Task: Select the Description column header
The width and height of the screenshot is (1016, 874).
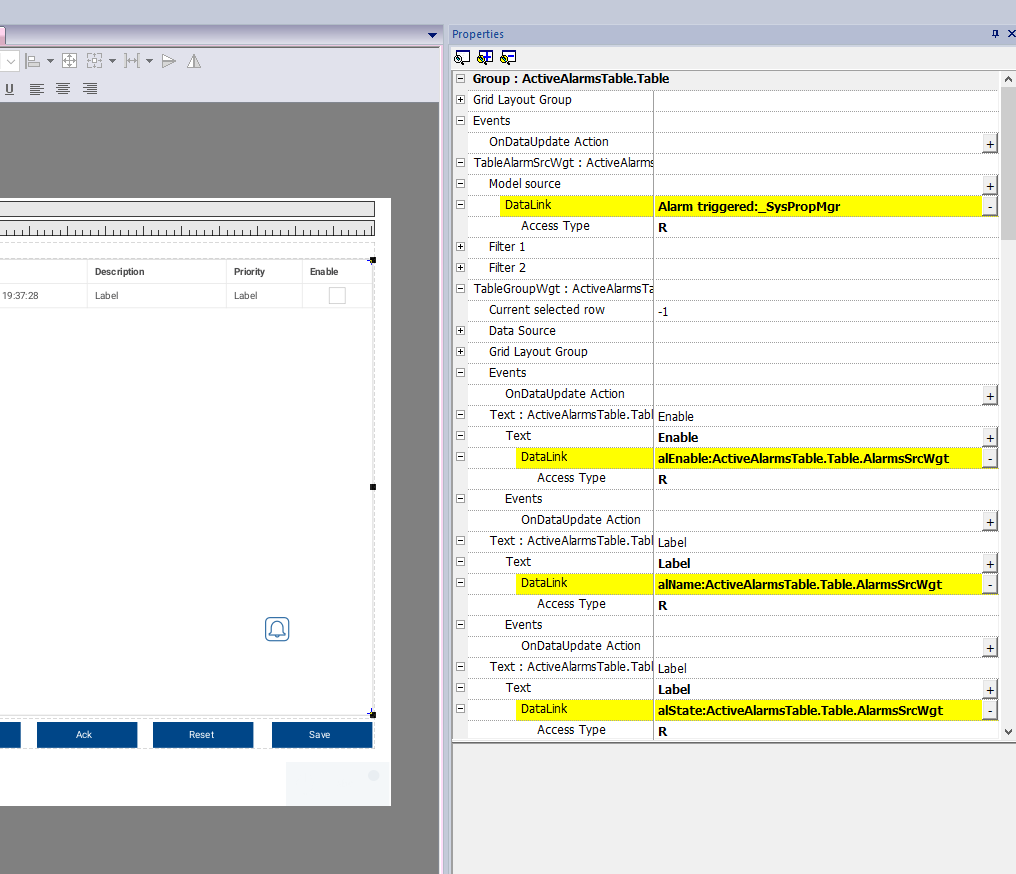Action: (x=119, y=271)
